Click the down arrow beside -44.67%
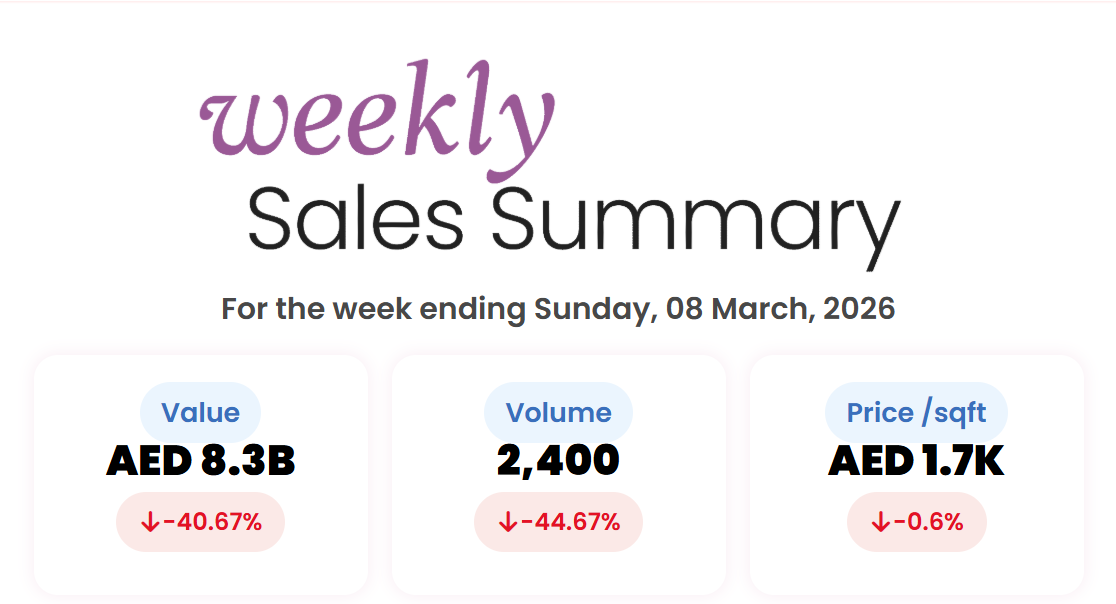This screenshot has height=604, width=1116. 508,522
